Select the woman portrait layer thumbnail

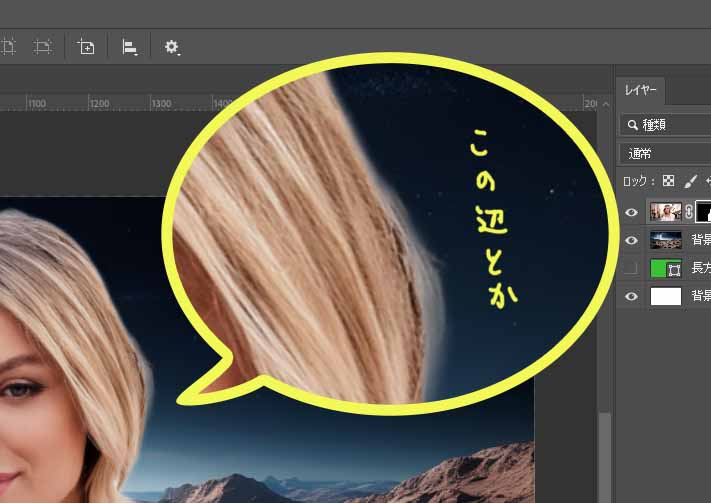pos(665,212)
